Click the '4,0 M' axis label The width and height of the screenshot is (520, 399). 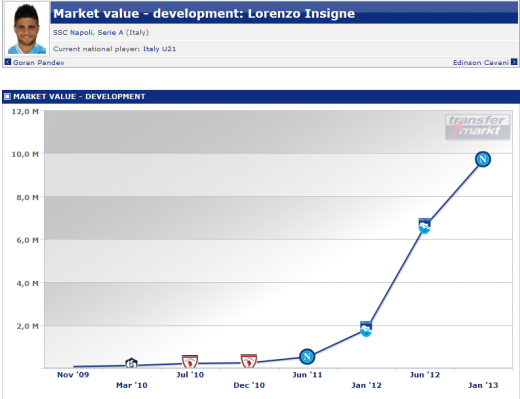[x=27, y=283]
